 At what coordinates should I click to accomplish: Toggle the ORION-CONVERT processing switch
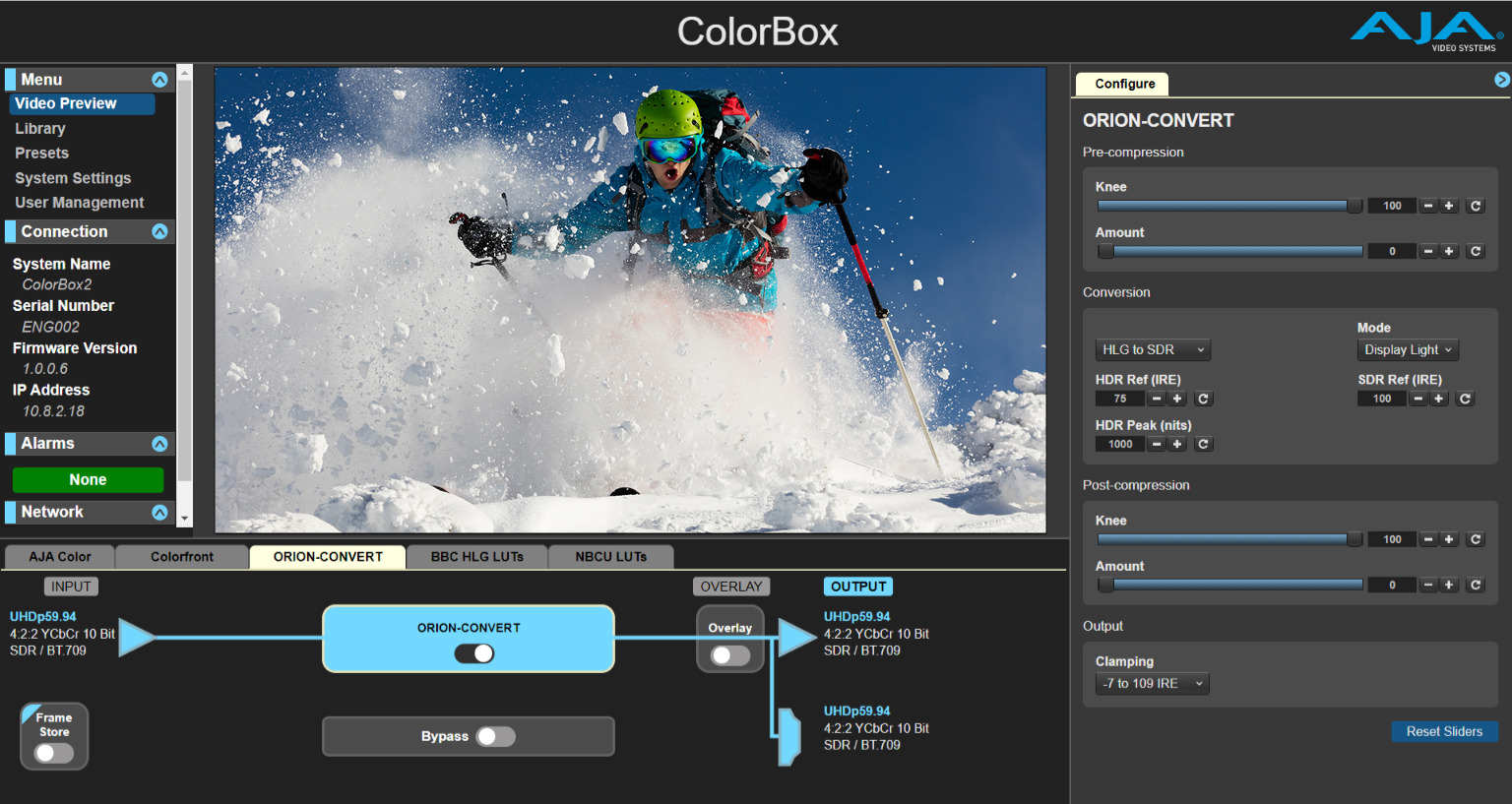pyautogui.click(x=474, y=653)
